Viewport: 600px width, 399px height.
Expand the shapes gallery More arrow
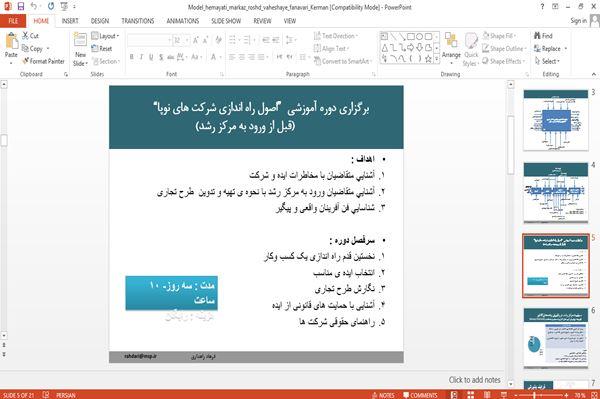[x=437, y=59]
